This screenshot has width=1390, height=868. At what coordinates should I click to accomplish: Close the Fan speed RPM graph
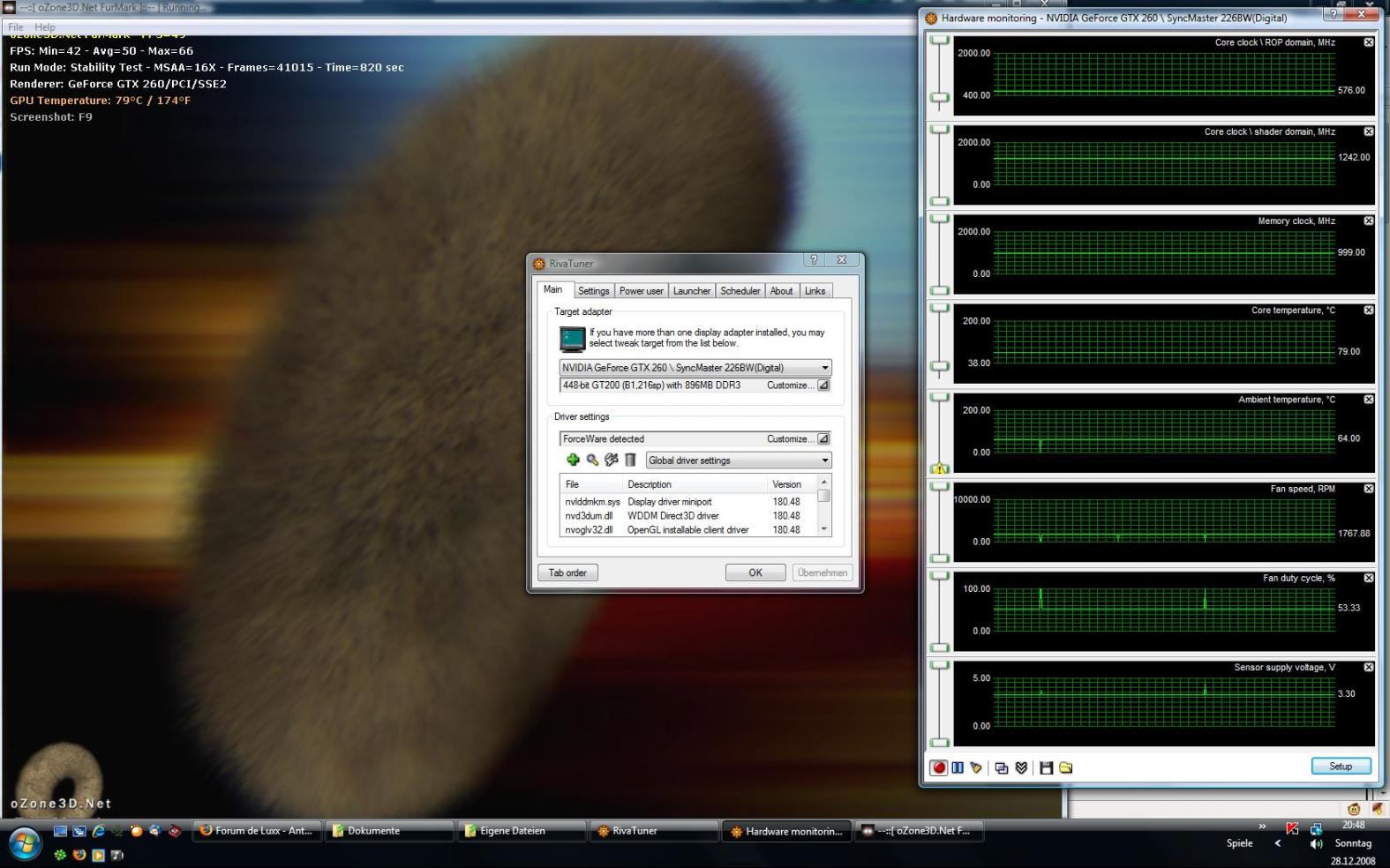pos(1369,489)
